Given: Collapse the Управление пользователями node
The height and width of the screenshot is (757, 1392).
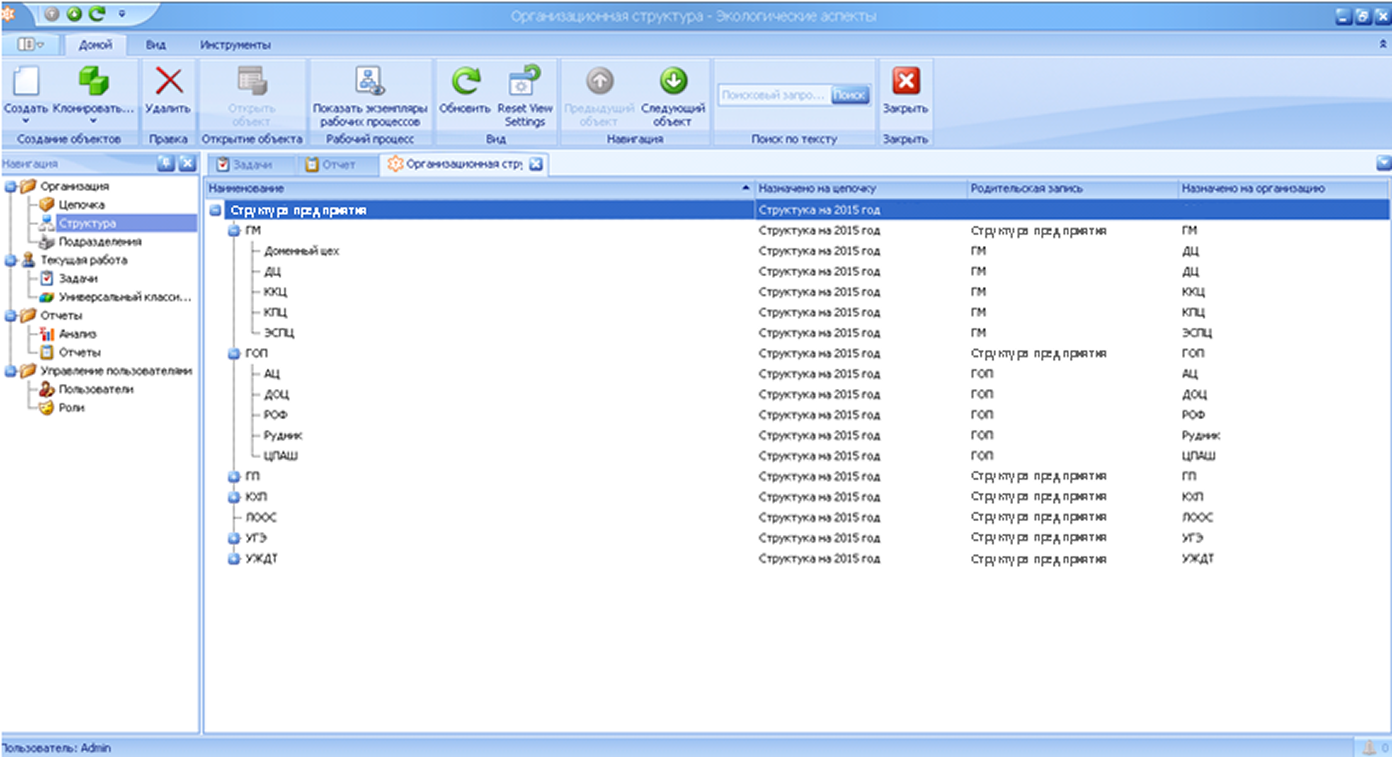Looking at the screenshot, I should pyautogui.click(x=10, y=371).
